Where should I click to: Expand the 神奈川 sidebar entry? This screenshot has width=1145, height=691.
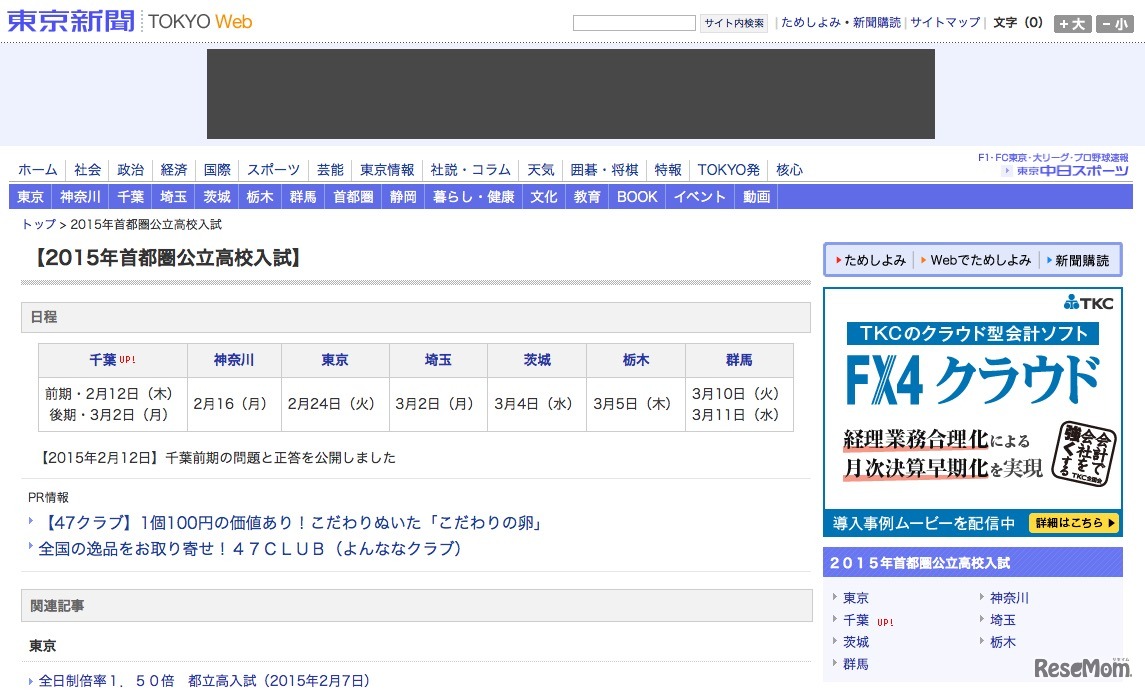pos(1009,597)
